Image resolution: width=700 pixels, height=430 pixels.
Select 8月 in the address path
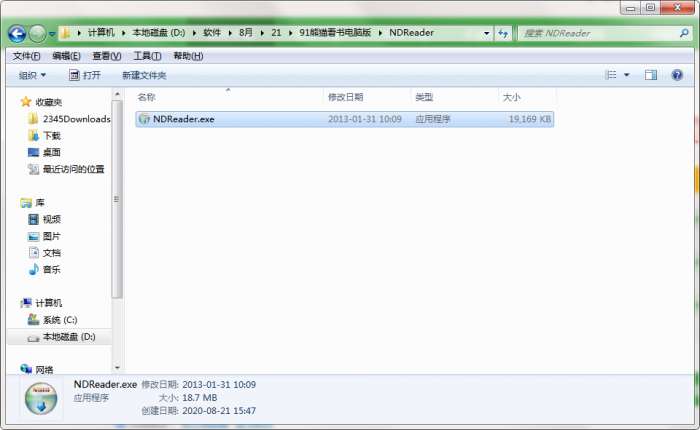point(246,33)
